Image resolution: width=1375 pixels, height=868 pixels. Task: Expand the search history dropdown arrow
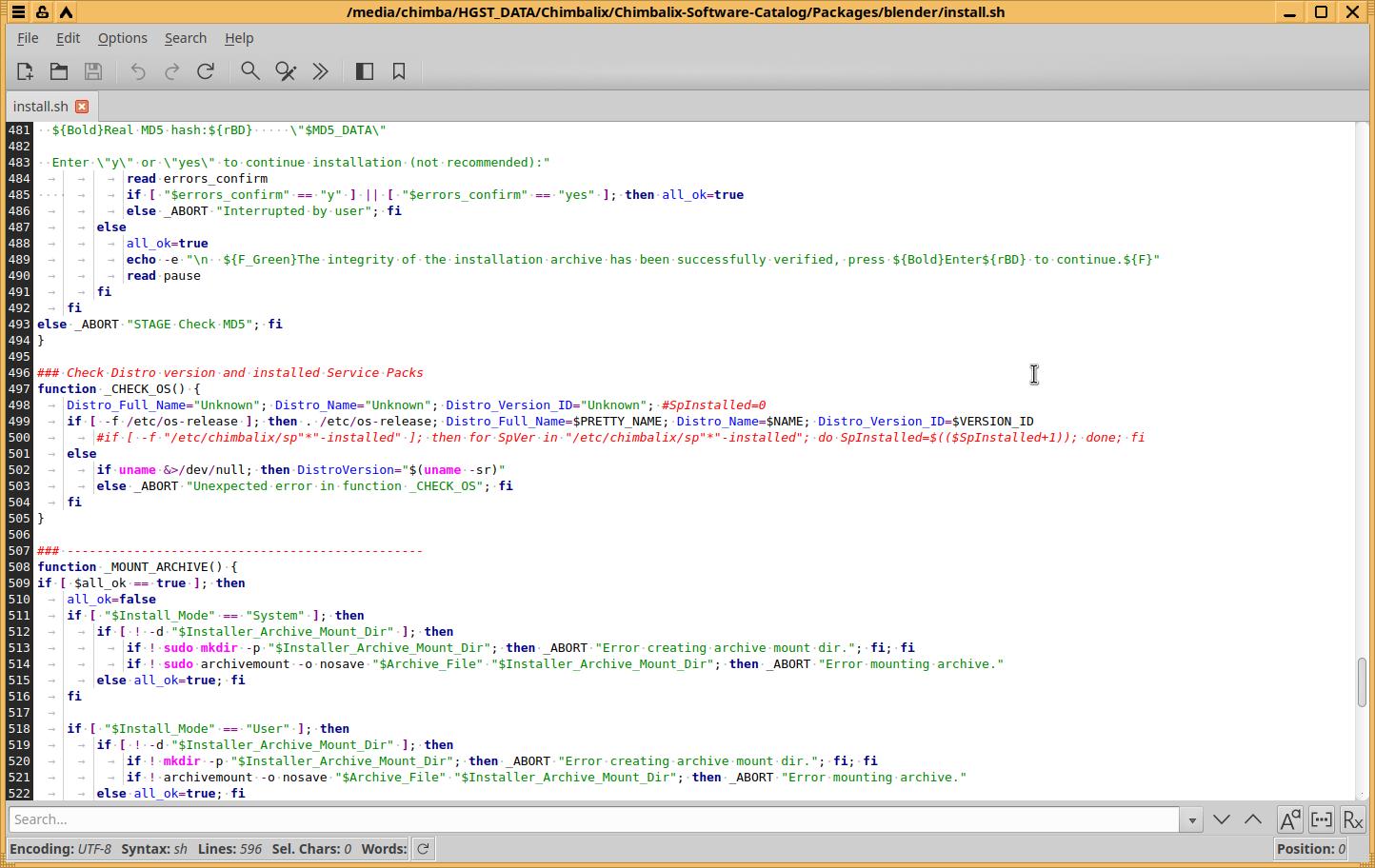[1190, 819]
